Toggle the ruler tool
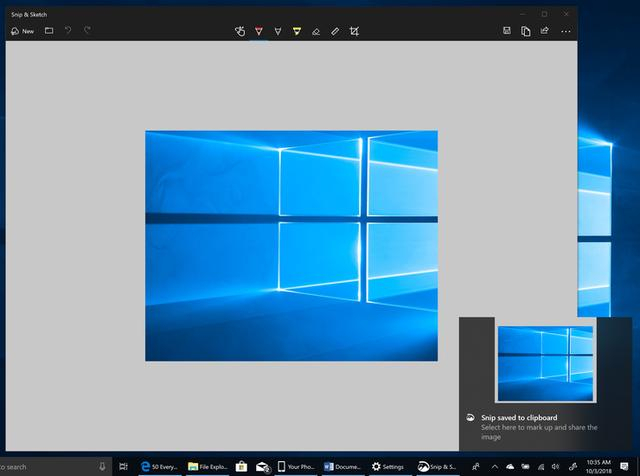Viewport: 640px width, 476px height. point(335,31)
